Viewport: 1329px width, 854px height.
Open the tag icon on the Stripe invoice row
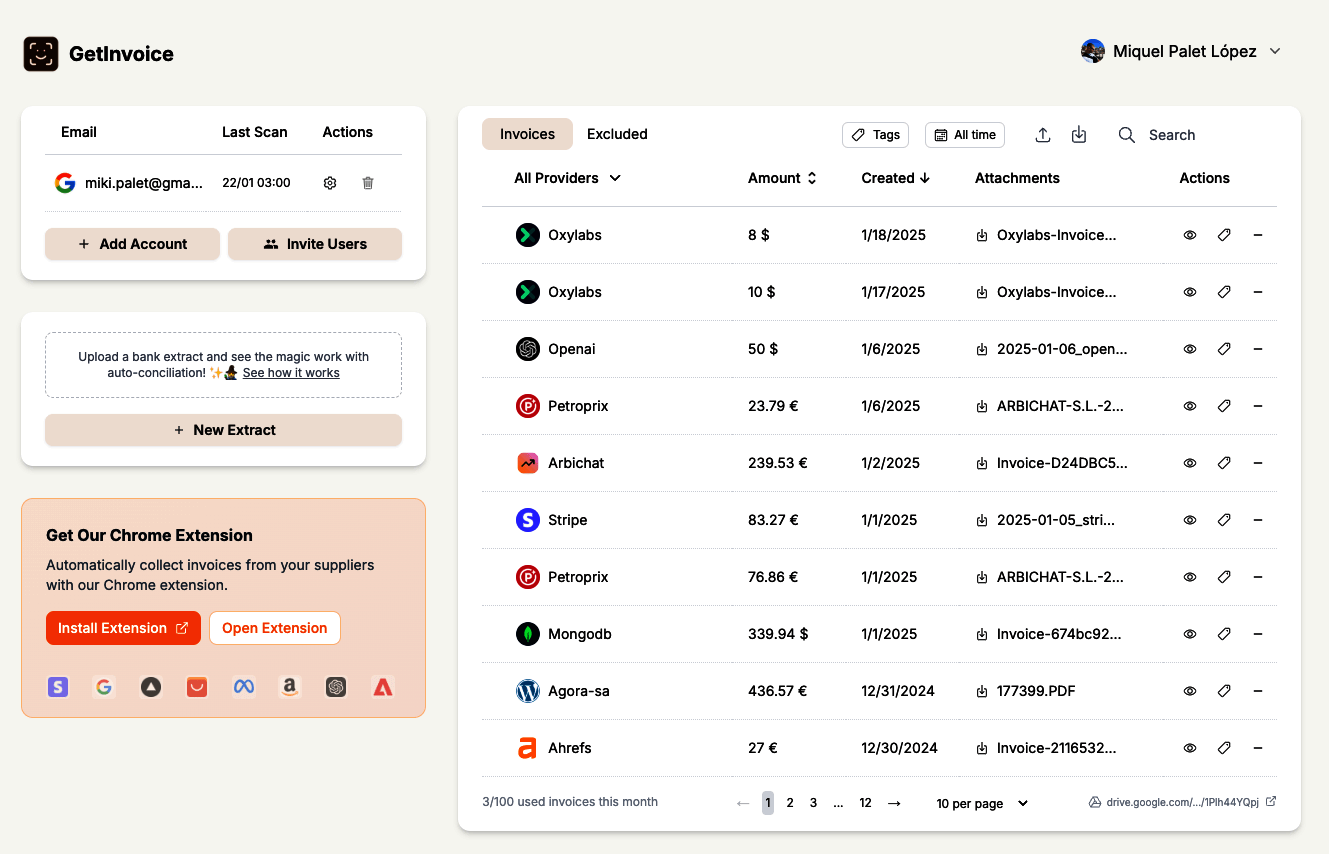(1224, 519)
